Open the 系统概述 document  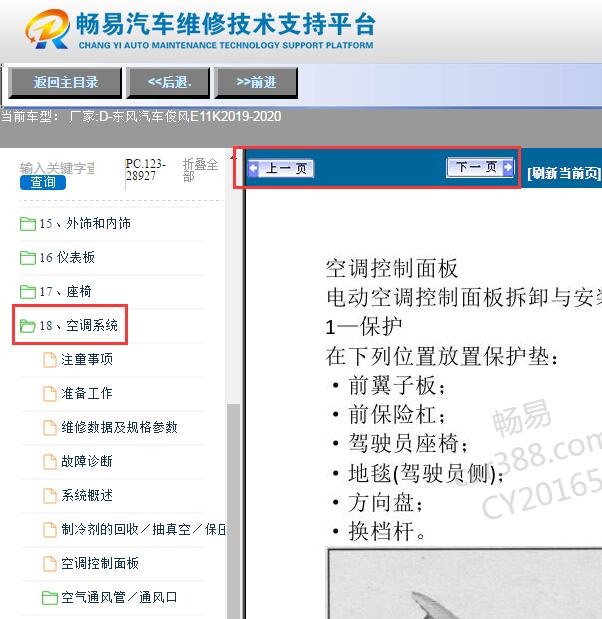pyautogui.click(x=87, y=495)
